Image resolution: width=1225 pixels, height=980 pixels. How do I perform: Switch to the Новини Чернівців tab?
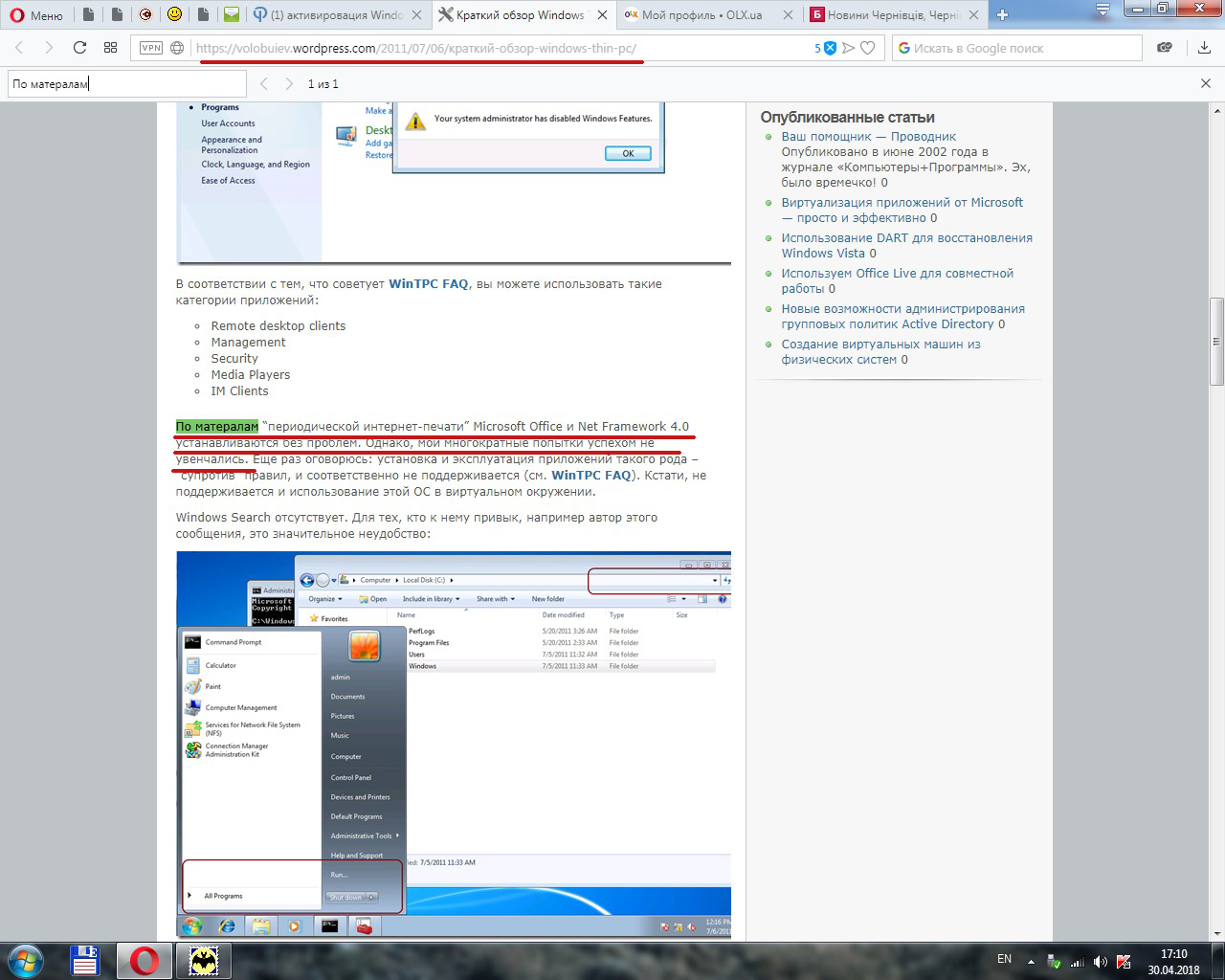890,14
